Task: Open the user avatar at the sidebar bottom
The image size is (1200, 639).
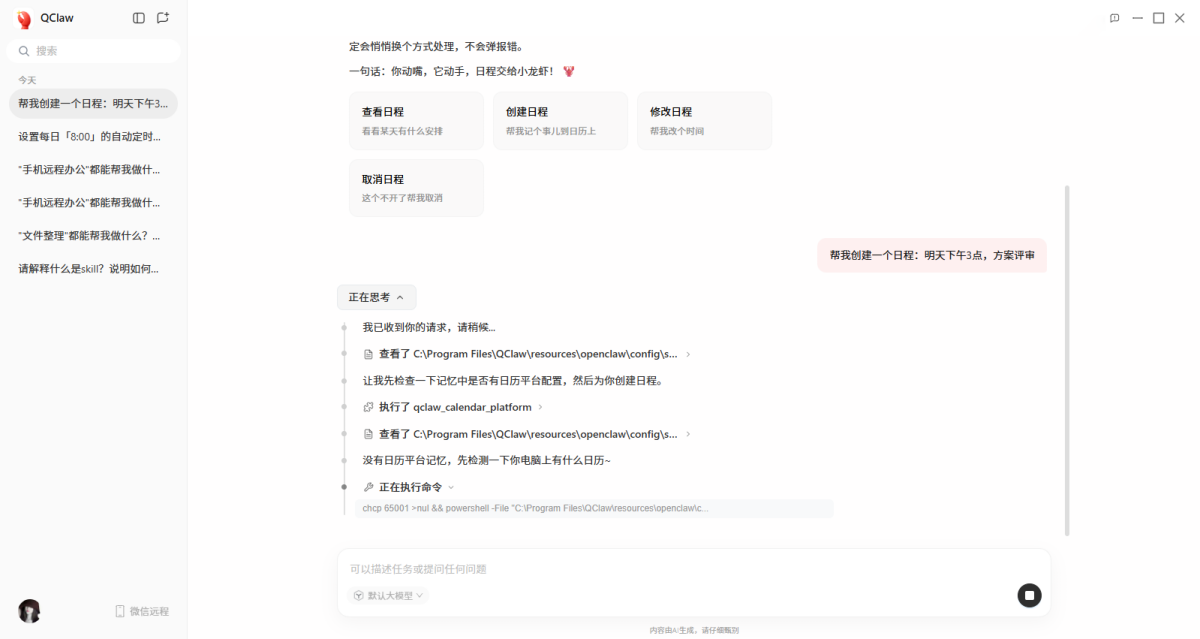Action: [x=29, y=611]
